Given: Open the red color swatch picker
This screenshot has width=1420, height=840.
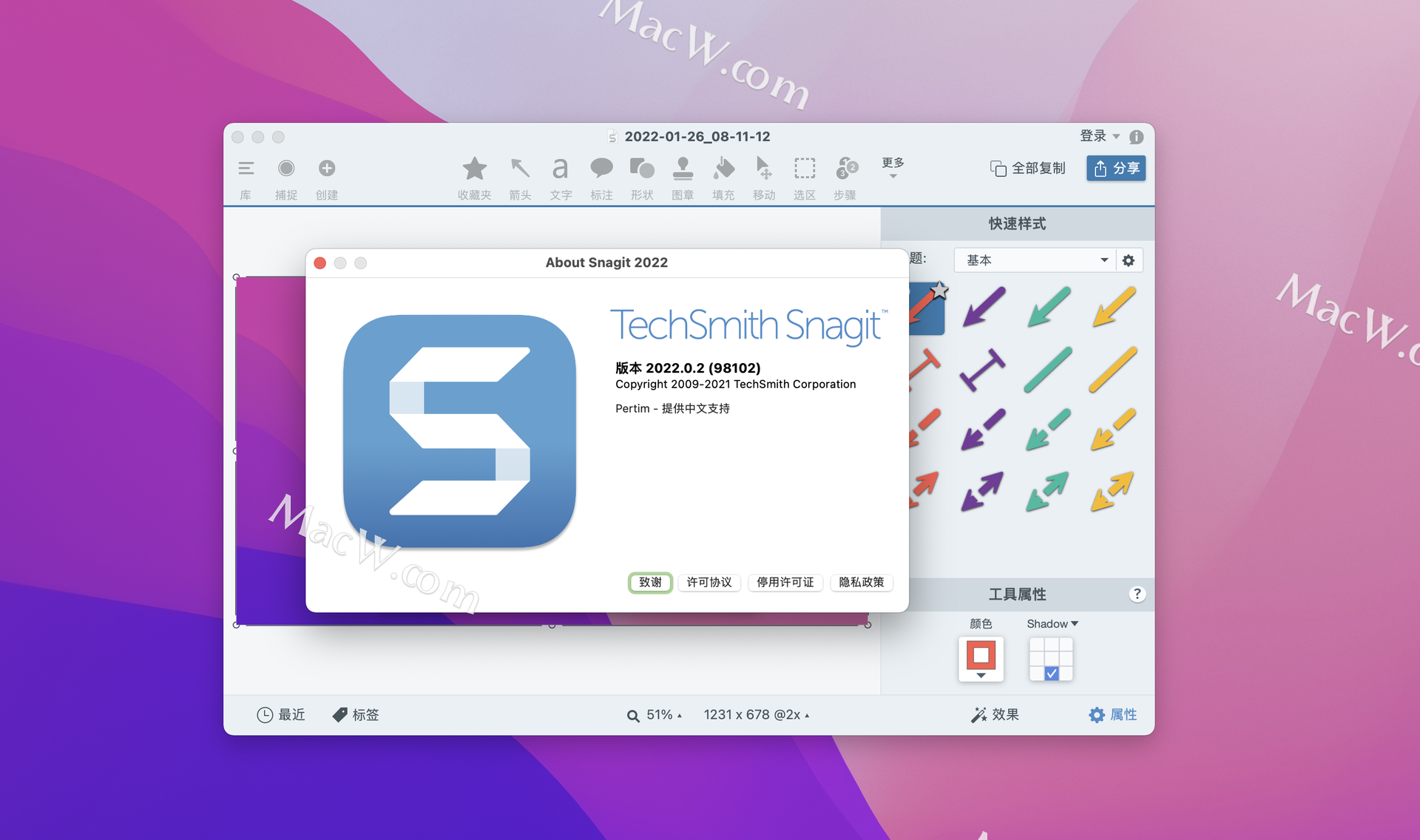Looking at the screenshot, I should [981, 658].
